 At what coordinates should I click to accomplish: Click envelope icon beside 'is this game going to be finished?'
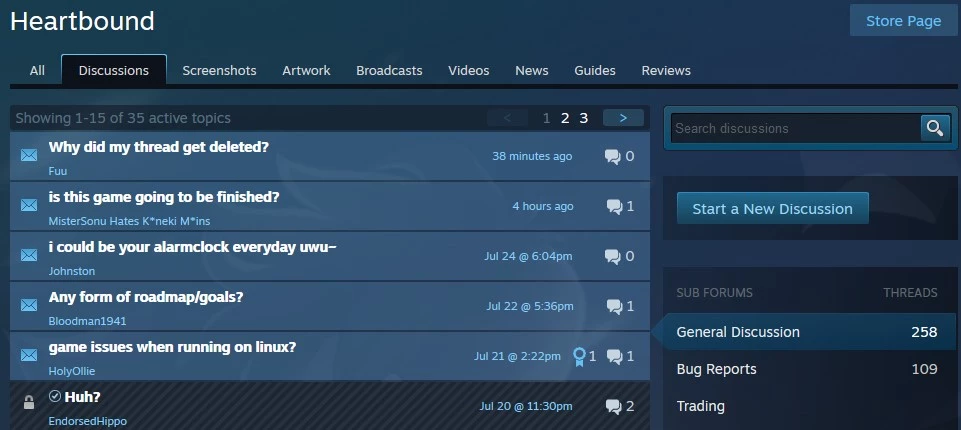[x=29, y=206]
